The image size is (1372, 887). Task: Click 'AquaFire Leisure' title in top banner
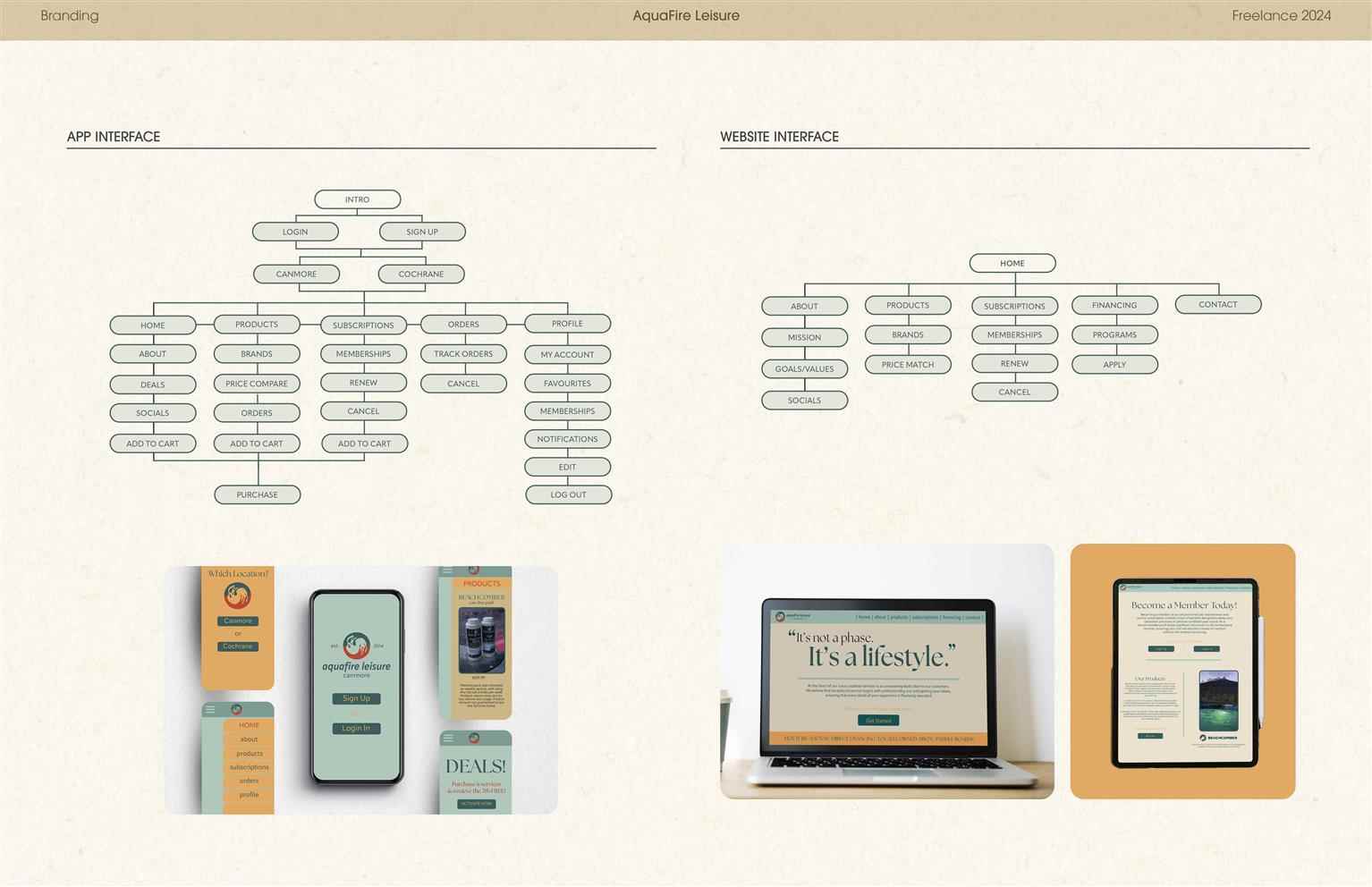click(x=686, y=15)
